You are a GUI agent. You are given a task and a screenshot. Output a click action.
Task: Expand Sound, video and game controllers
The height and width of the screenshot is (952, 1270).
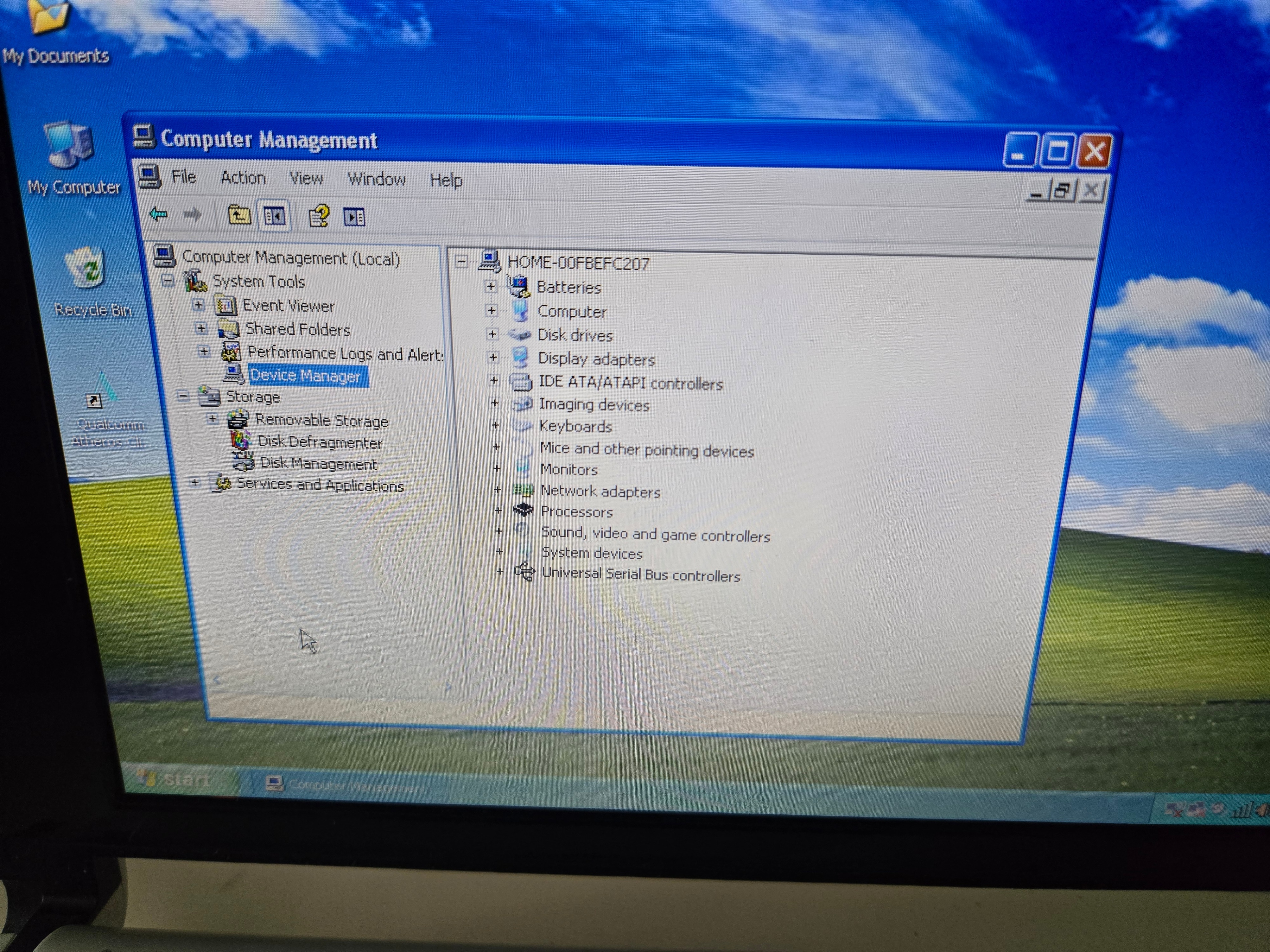498,531
